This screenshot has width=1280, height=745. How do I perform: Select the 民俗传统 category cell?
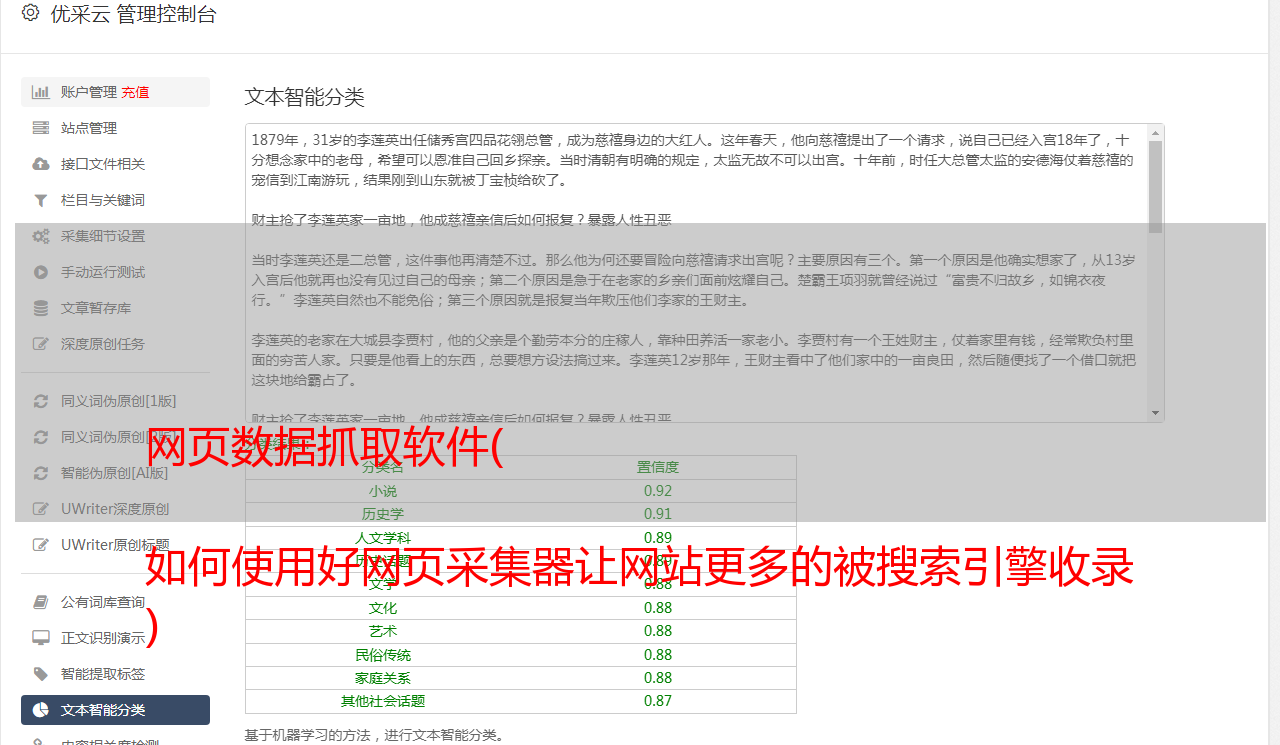tap(383, 655)
